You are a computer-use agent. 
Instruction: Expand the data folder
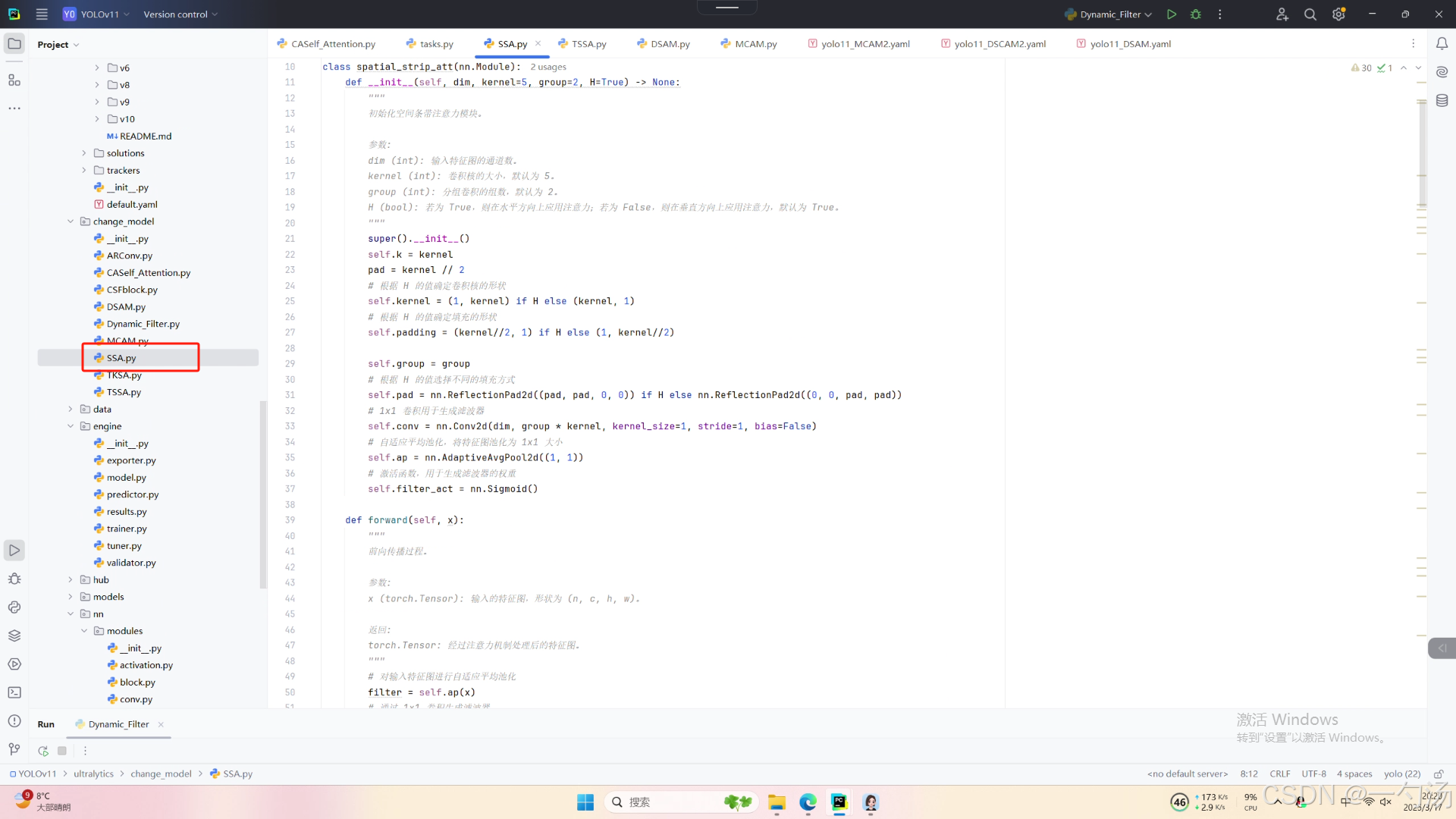(x=71, y=409)
